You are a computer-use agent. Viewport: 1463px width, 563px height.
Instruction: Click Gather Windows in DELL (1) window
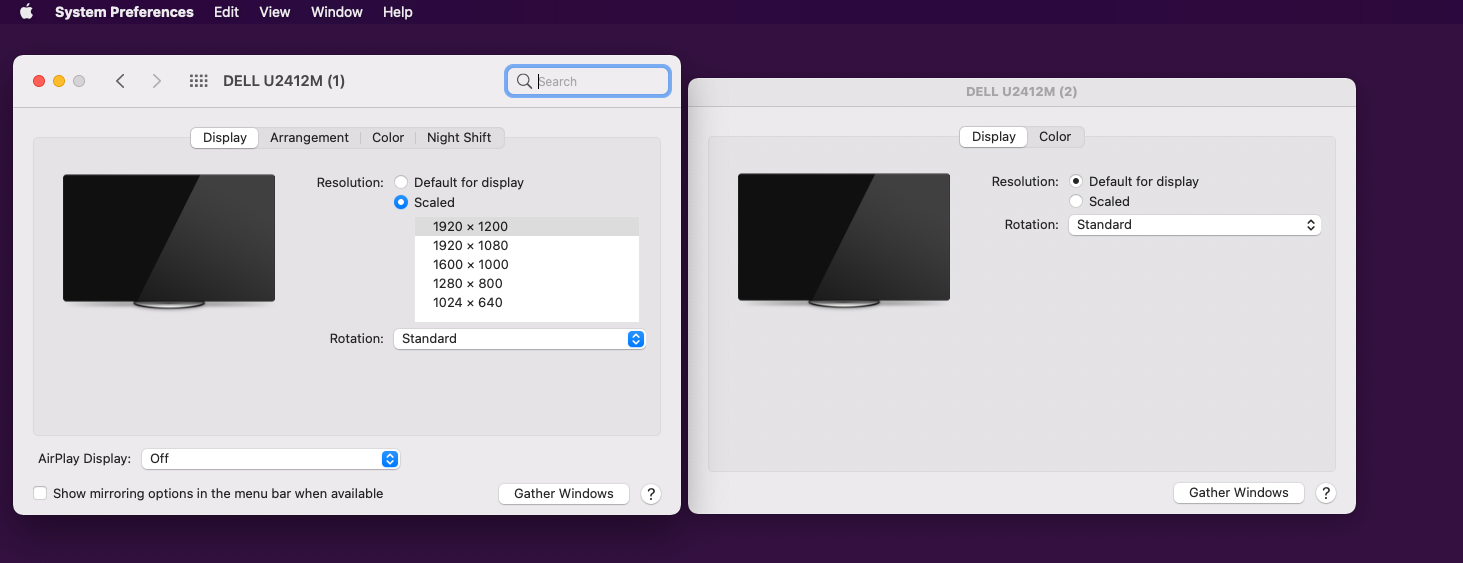[564, 494]
